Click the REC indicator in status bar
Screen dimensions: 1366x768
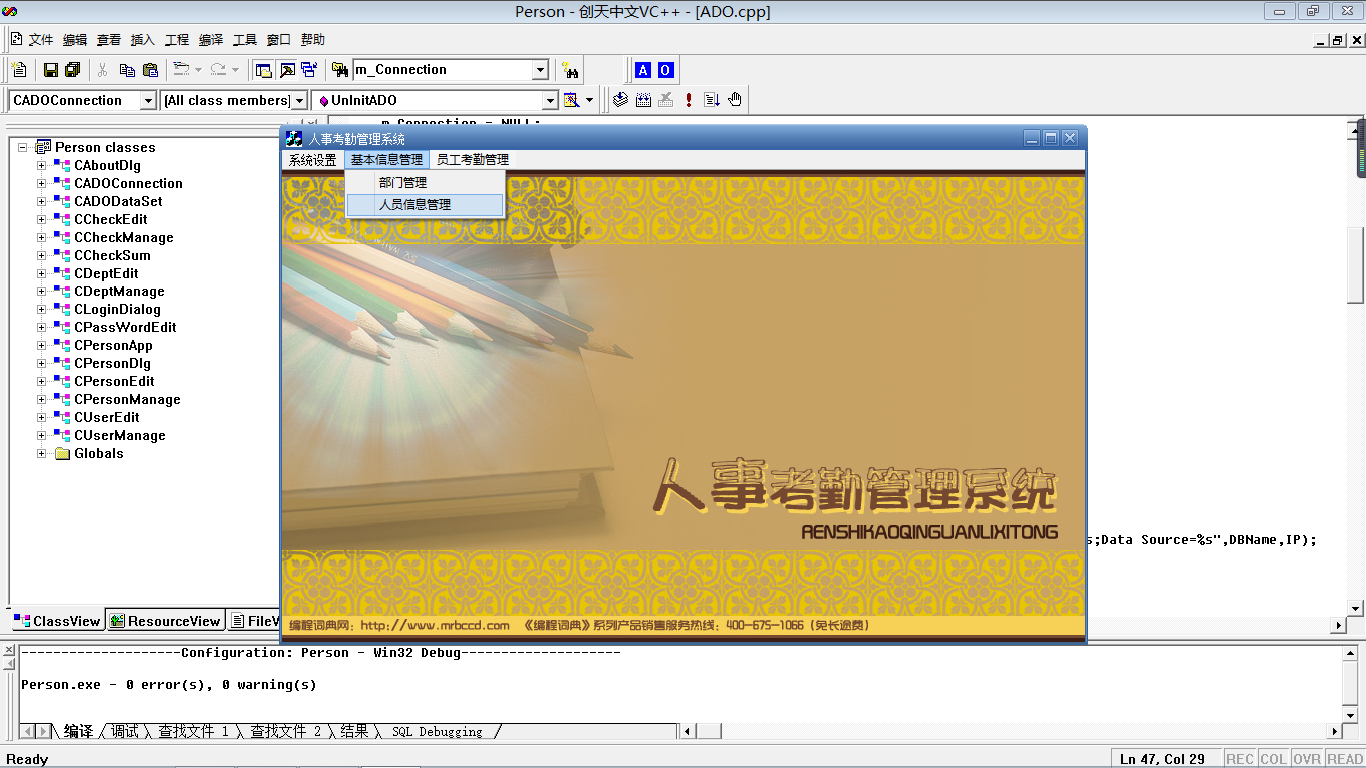1240,759
